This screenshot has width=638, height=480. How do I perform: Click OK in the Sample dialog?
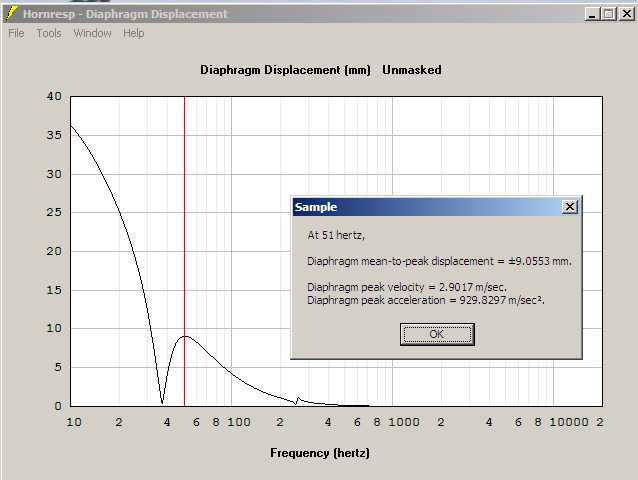(437, 334)
